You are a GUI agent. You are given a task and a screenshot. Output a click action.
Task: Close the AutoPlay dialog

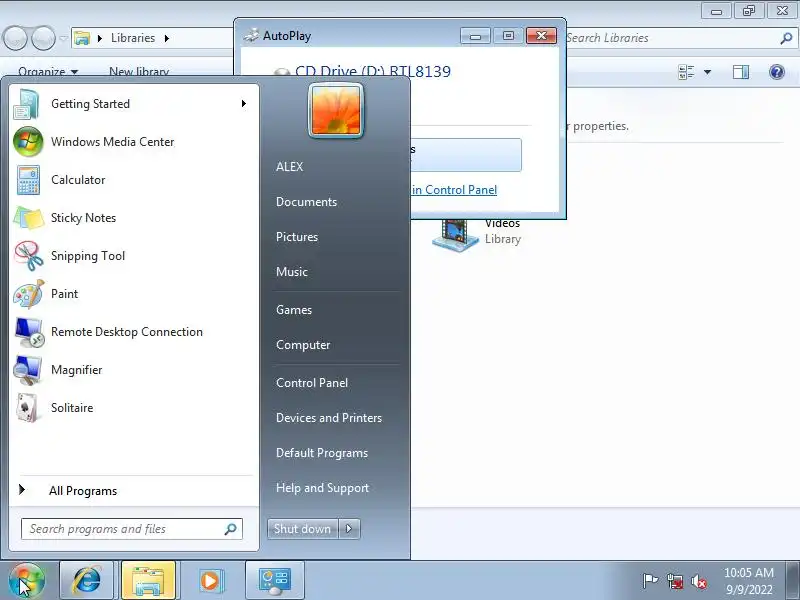[x=541, y=36]
